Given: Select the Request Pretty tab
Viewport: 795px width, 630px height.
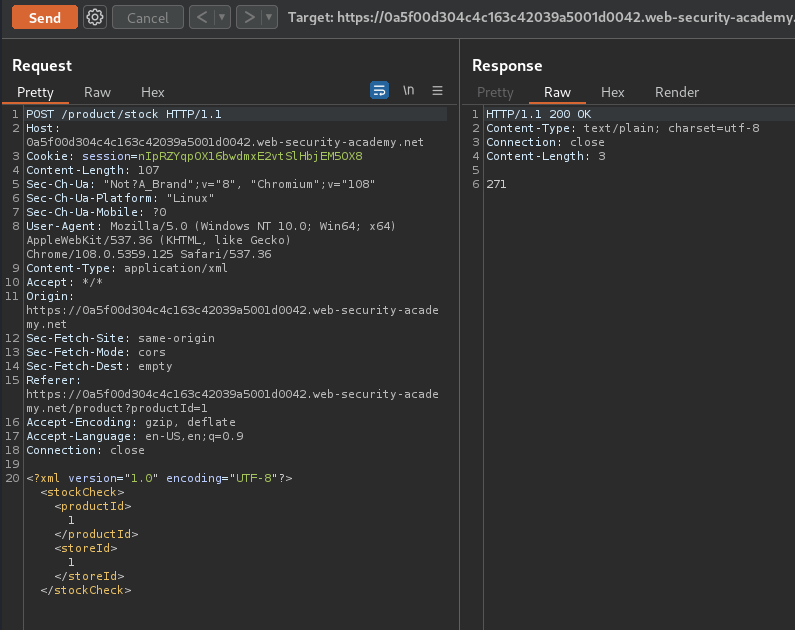Looking at the screenshot, I should [x=35, y=92].
